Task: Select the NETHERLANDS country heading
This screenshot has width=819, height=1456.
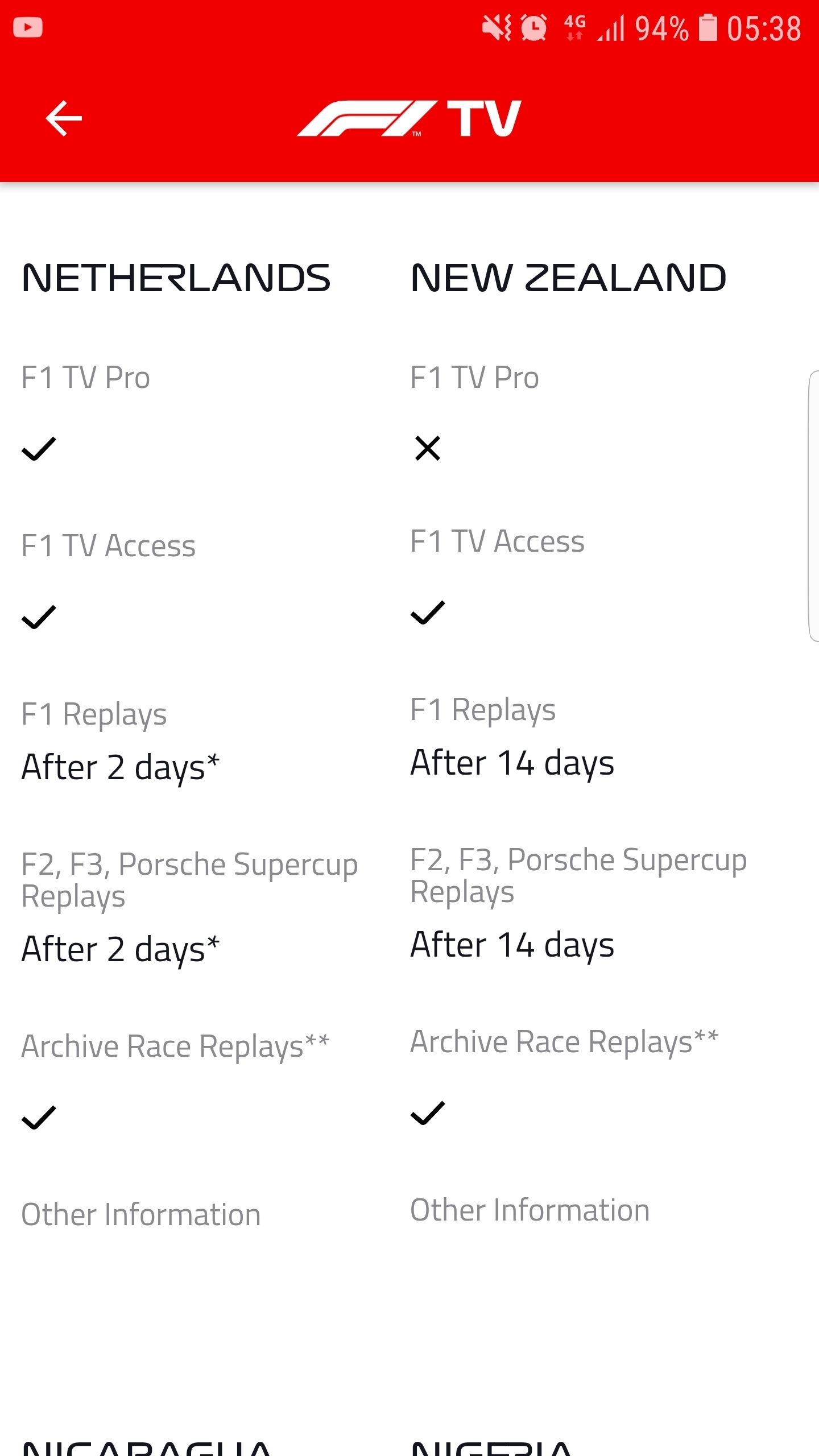Action: click(176, 278)
